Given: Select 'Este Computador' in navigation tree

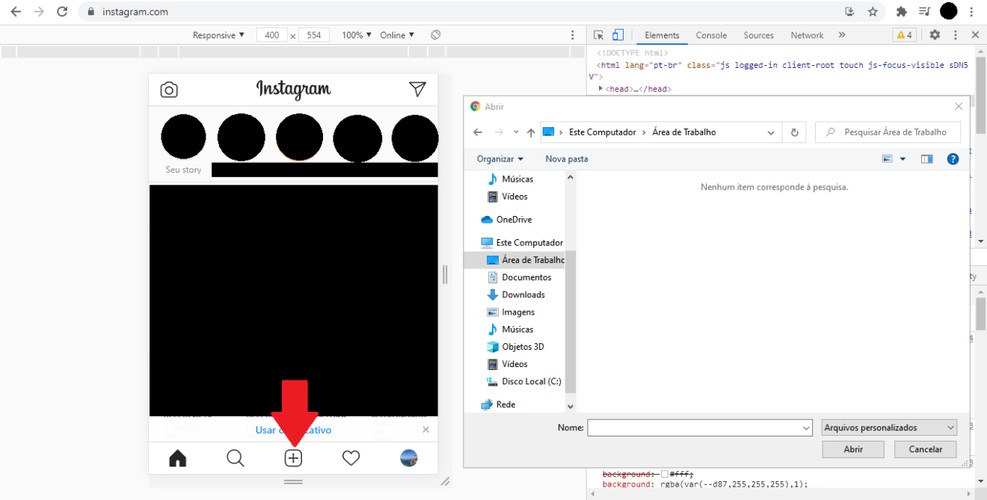Looking at the screenshot, I should click(x=522, y=242).
